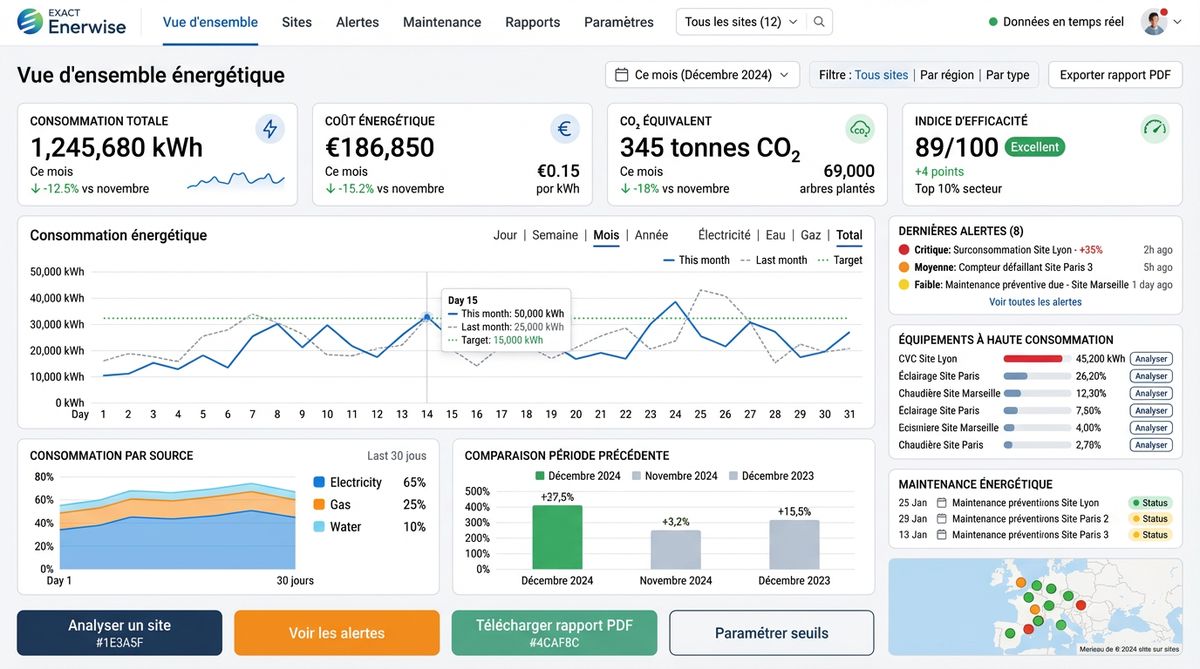Filter sites Par région
Screen dimensions: 1200x669
click(946, 75)
